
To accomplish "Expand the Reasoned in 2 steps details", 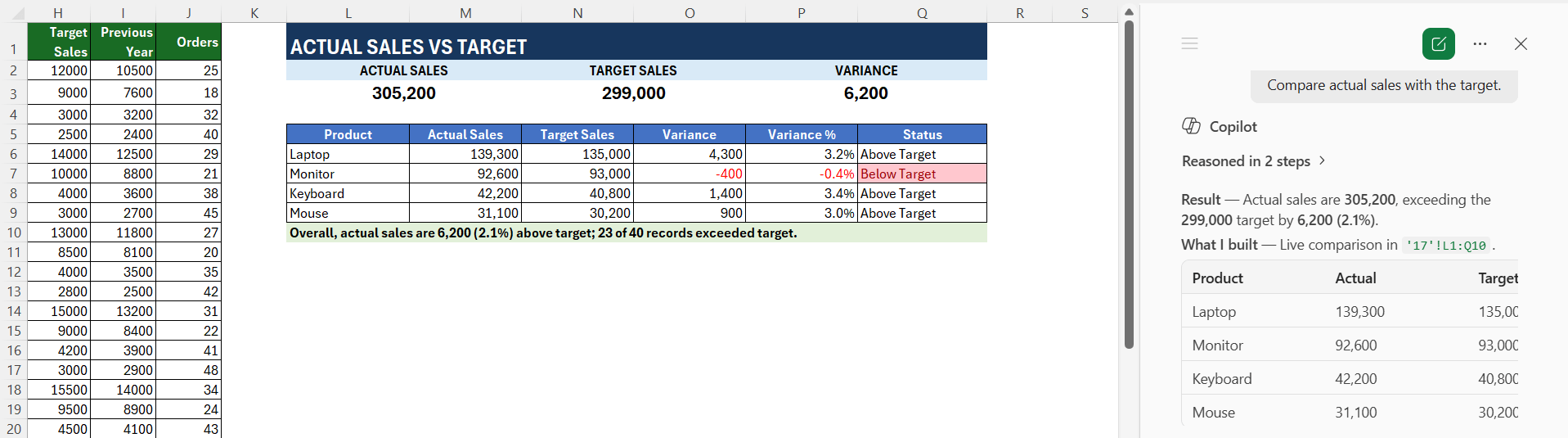I will [1253, 161].
